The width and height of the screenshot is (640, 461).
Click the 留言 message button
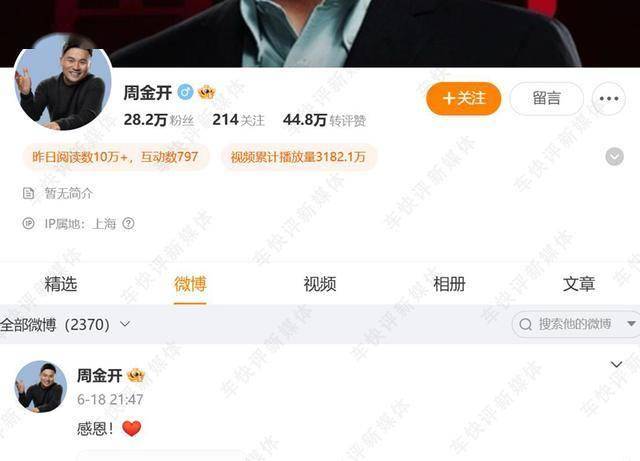(547, 98)
